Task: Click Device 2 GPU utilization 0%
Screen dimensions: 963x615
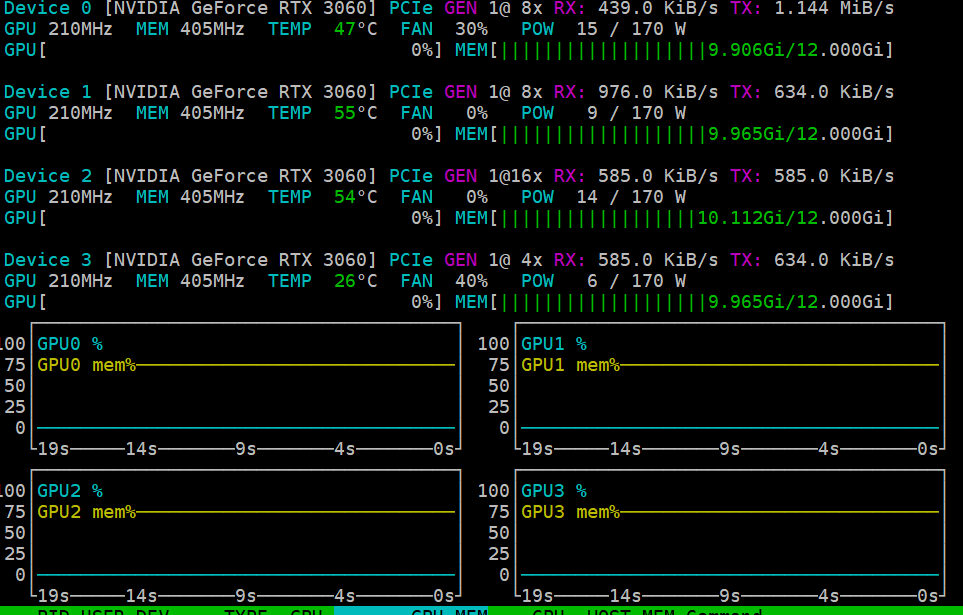Action: [422, 218]
